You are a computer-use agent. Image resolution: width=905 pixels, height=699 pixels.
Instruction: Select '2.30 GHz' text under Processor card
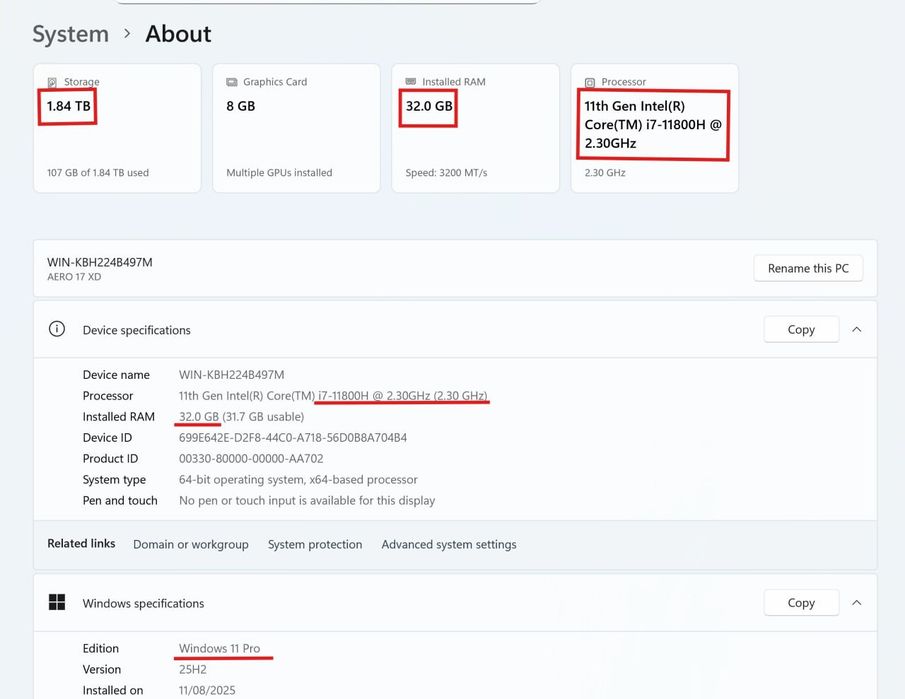tap(605, 173)
